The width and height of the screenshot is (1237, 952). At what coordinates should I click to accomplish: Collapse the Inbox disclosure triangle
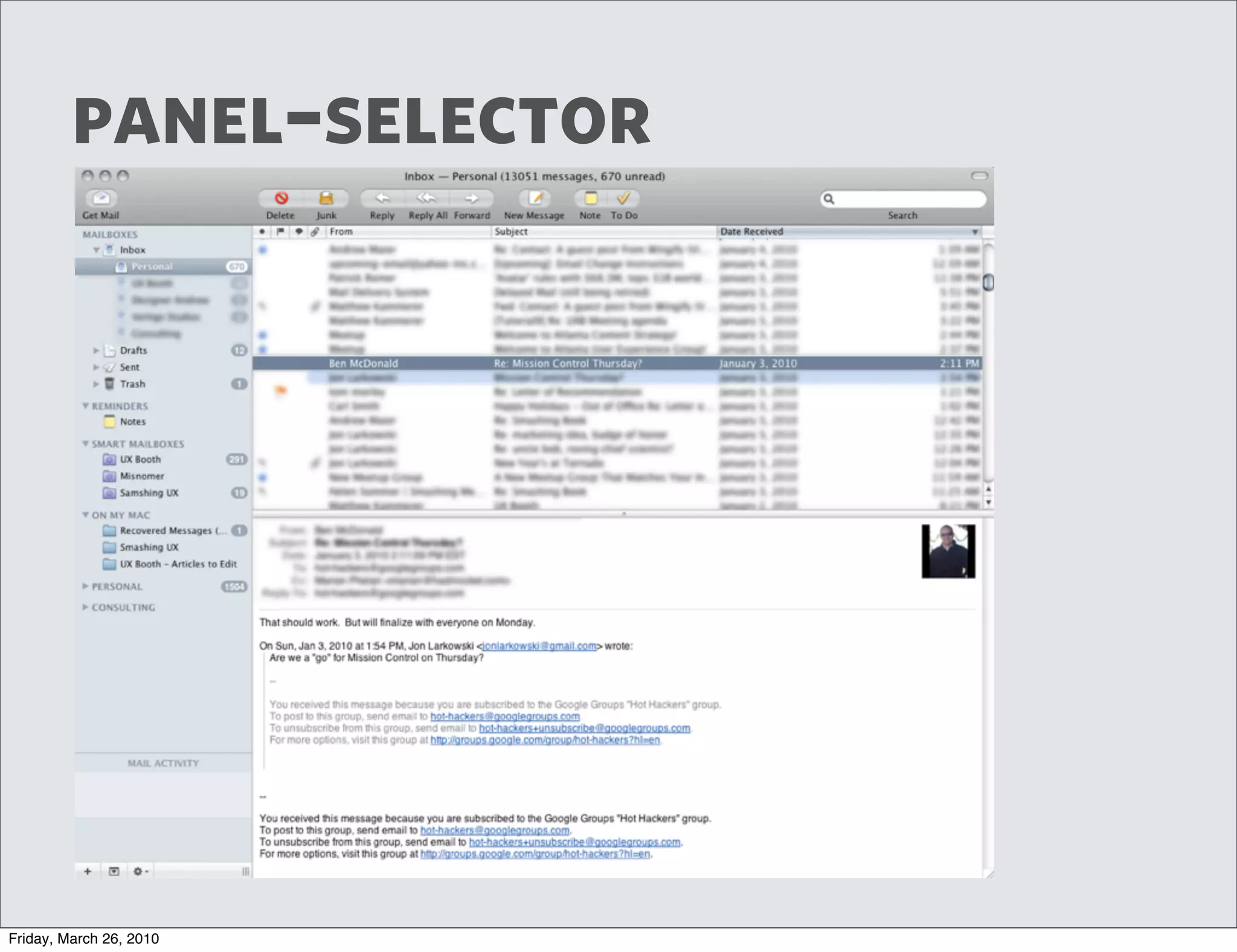point(96,249)
